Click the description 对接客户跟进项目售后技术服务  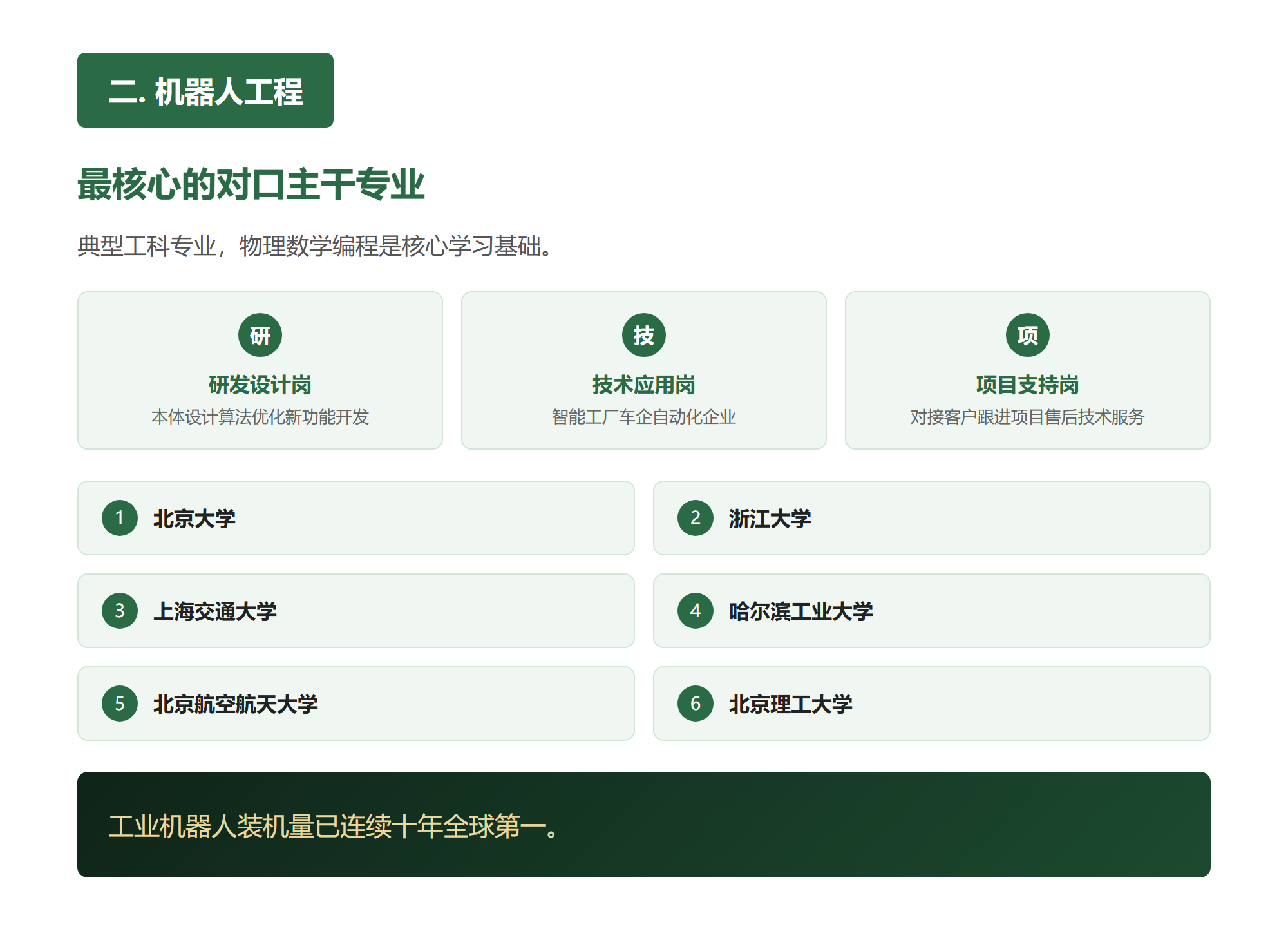[x=1028, y=417]
